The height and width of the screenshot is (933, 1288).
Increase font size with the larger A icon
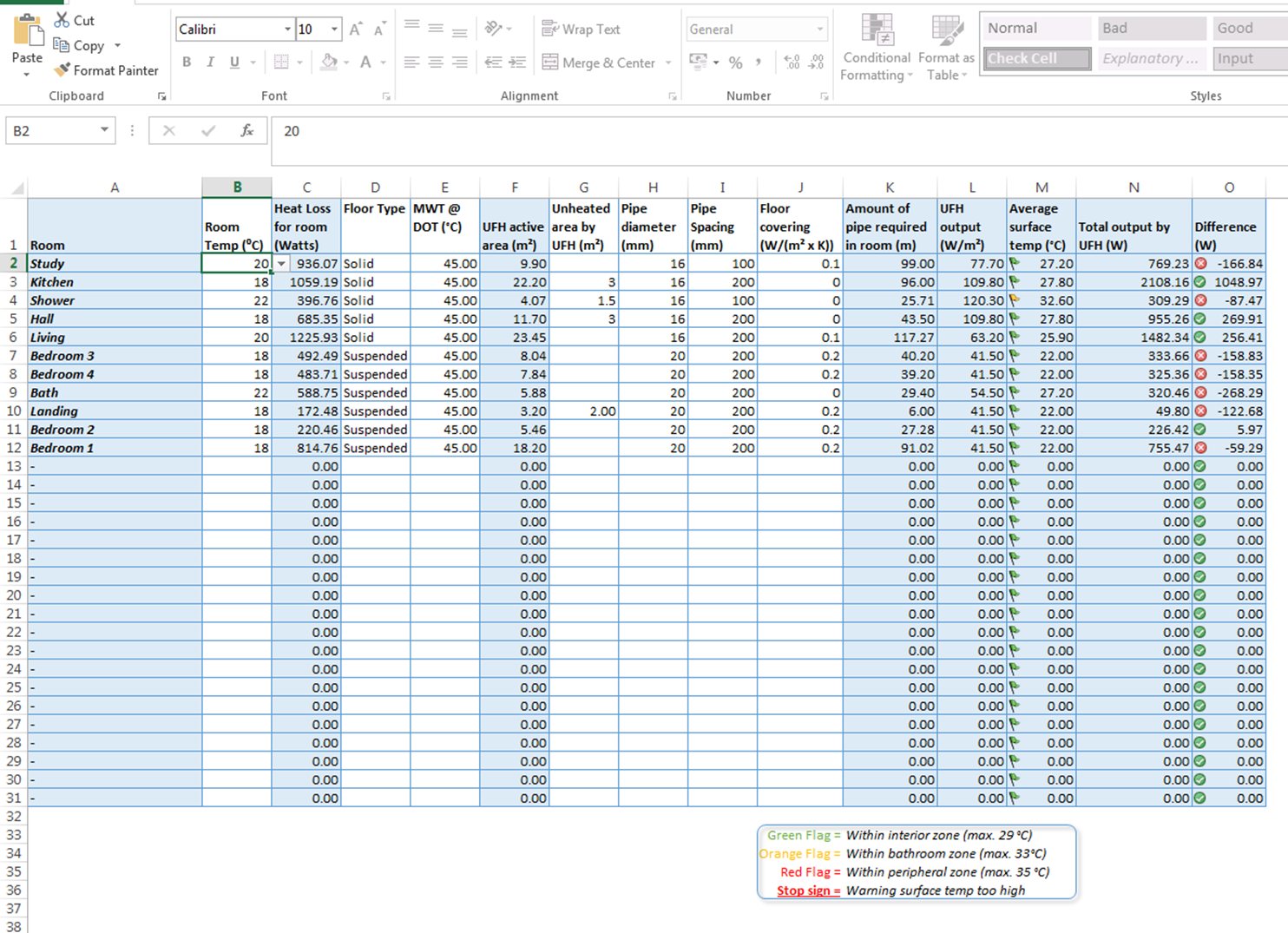(355, 30)
